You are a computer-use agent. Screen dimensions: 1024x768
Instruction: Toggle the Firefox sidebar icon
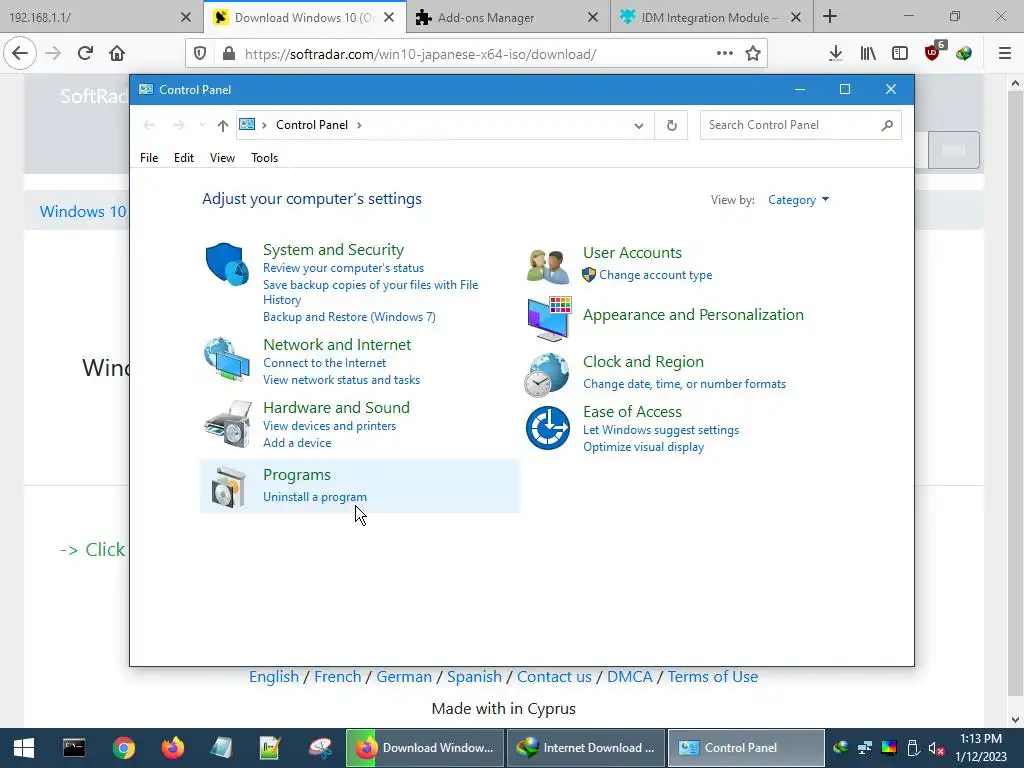[x=900, y=54]
